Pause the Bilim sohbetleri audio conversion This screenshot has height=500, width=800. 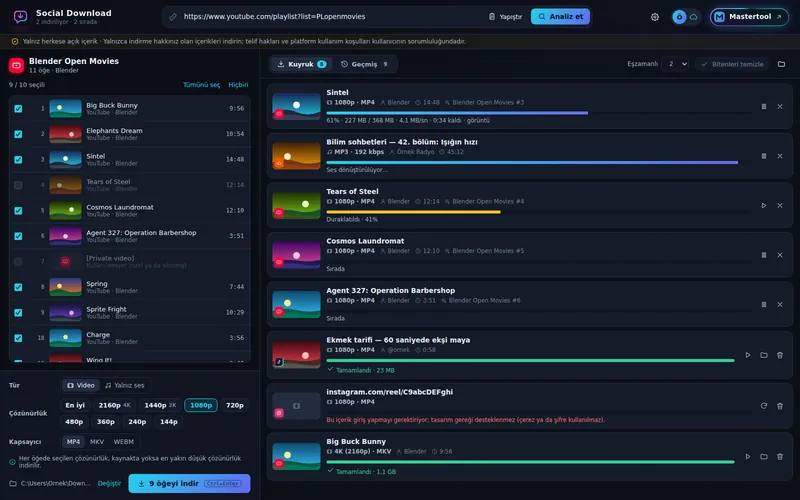point(764,156)
